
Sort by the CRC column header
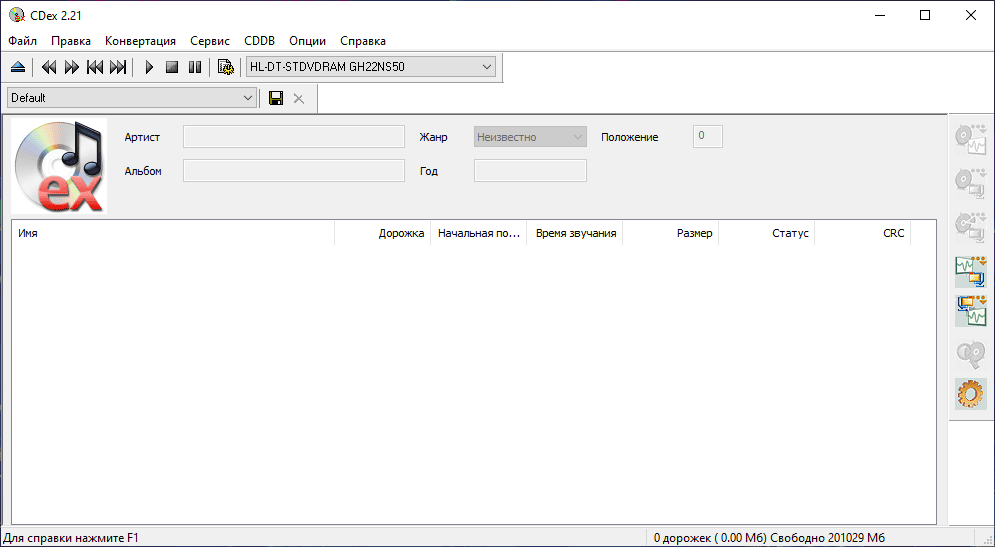[x=863, y=234]
